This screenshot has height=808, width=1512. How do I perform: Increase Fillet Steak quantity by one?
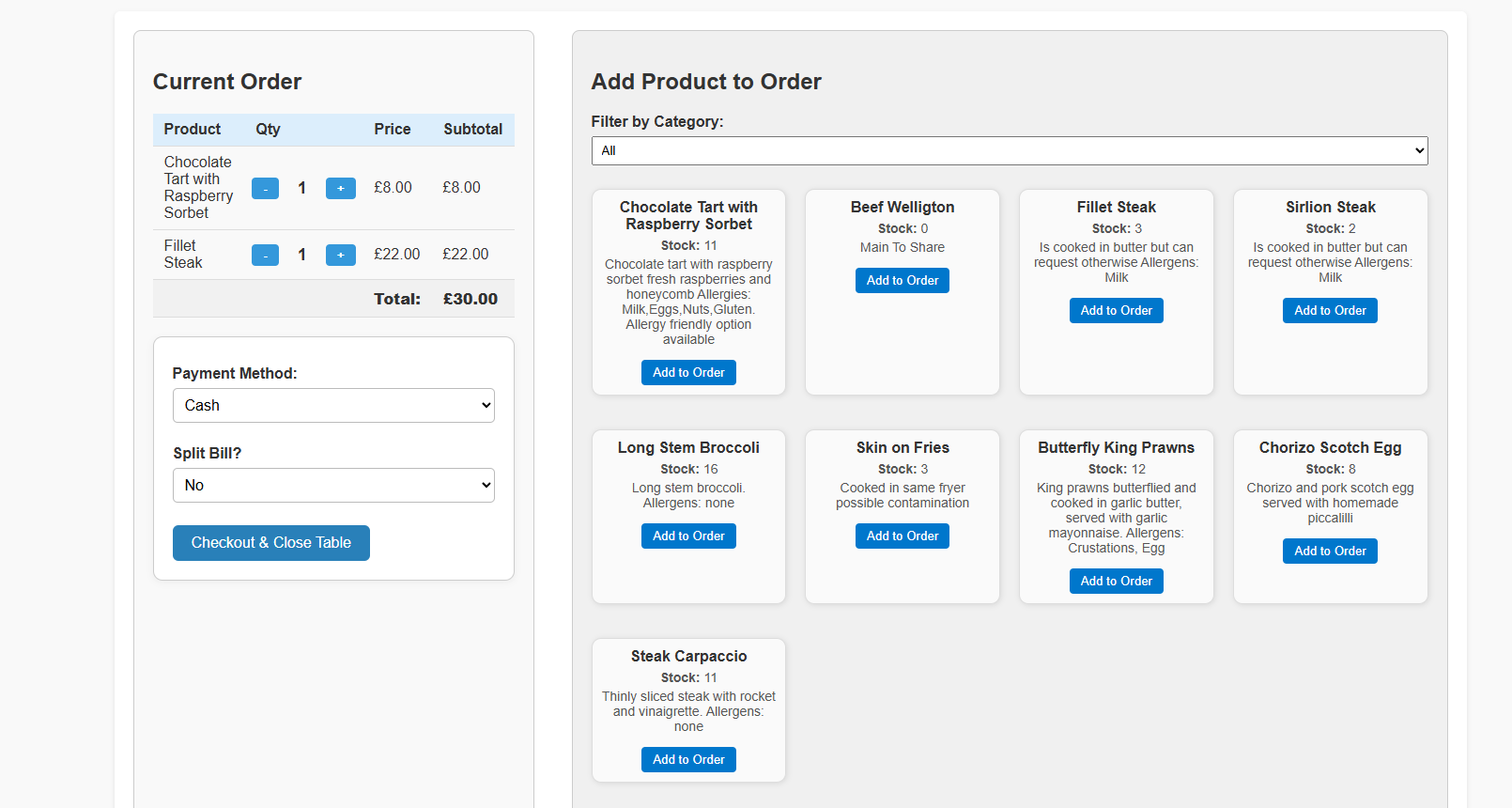pos(340,256)
